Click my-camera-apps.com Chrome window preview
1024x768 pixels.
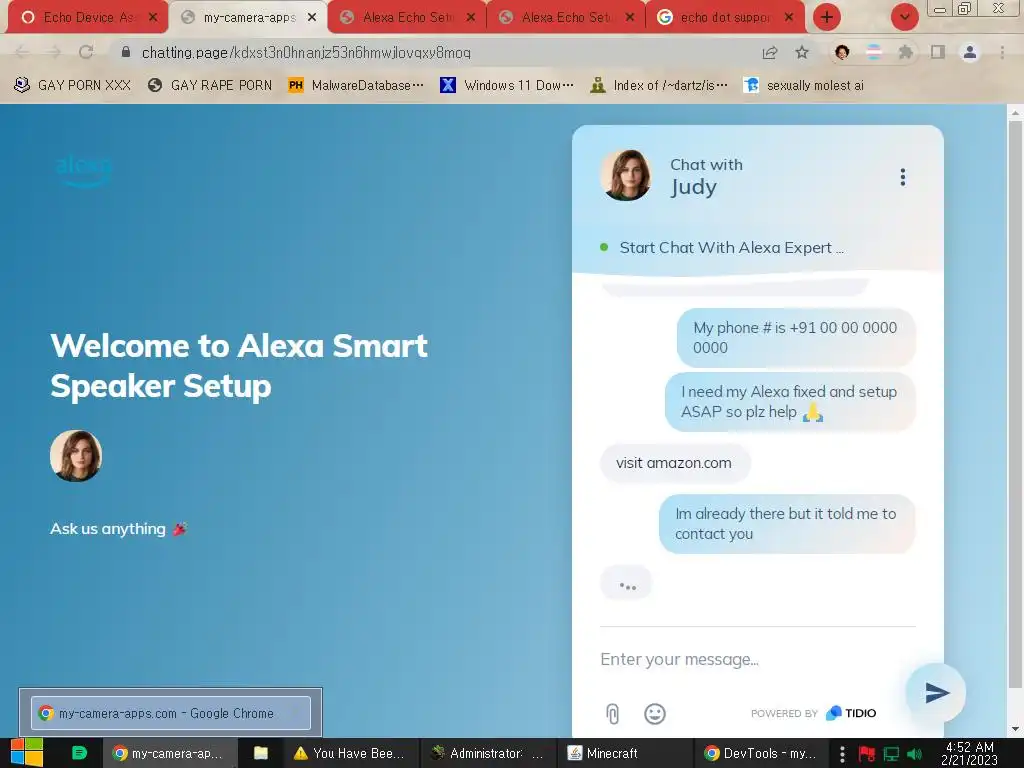coord(170,713)
